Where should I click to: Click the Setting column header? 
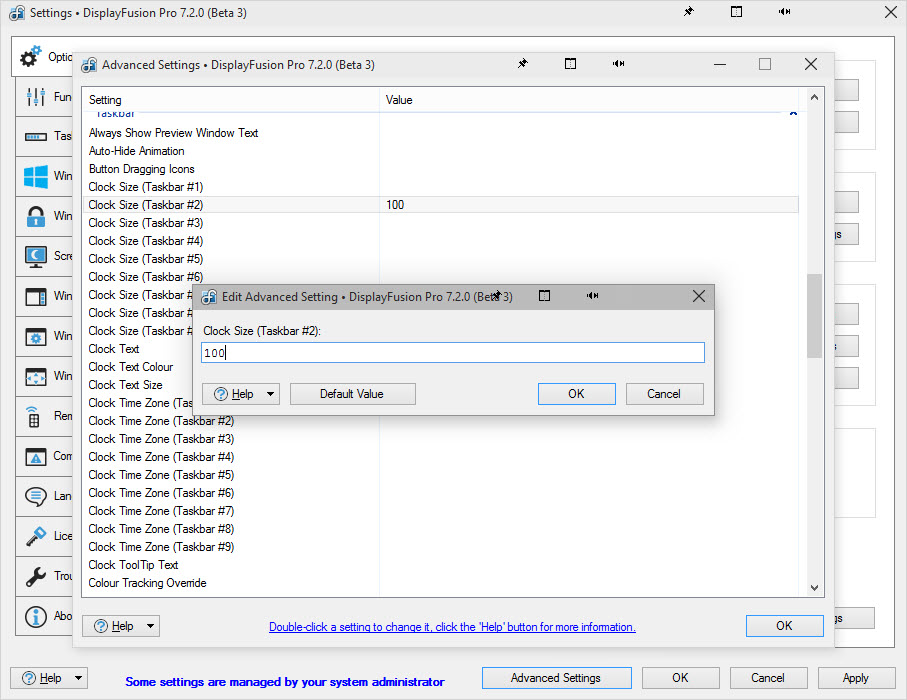pos(230,100)
